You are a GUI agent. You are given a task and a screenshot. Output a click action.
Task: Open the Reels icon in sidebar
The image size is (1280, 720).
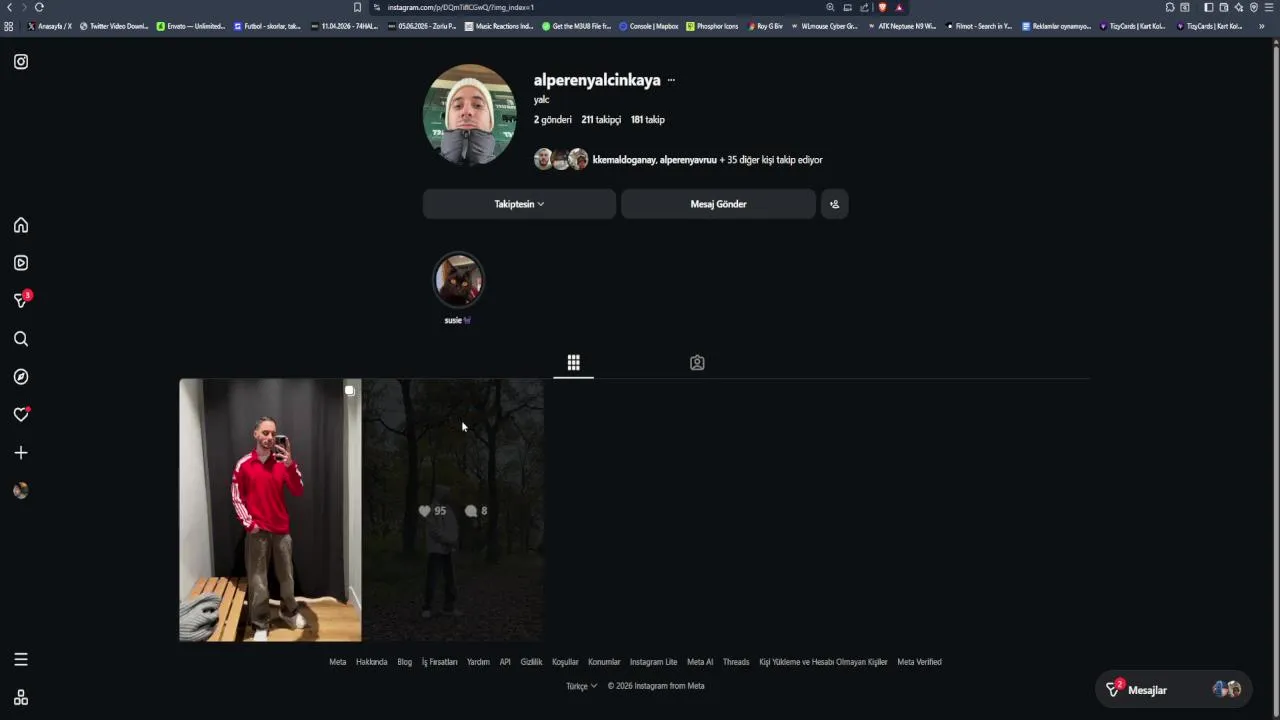[x=21, y=263]
